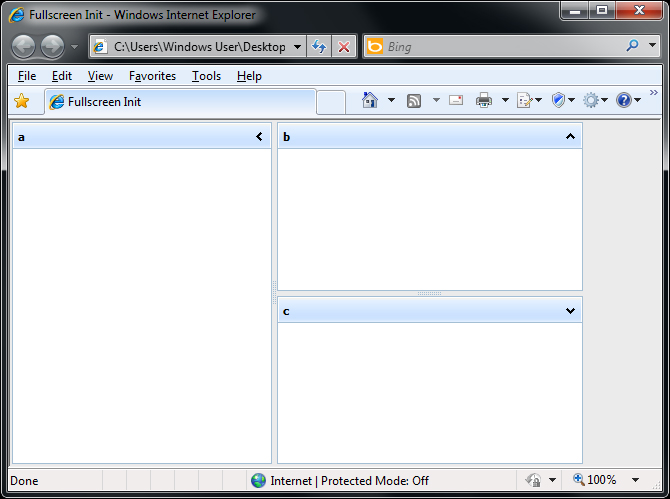Collapse panel b with up arrow

570,137
